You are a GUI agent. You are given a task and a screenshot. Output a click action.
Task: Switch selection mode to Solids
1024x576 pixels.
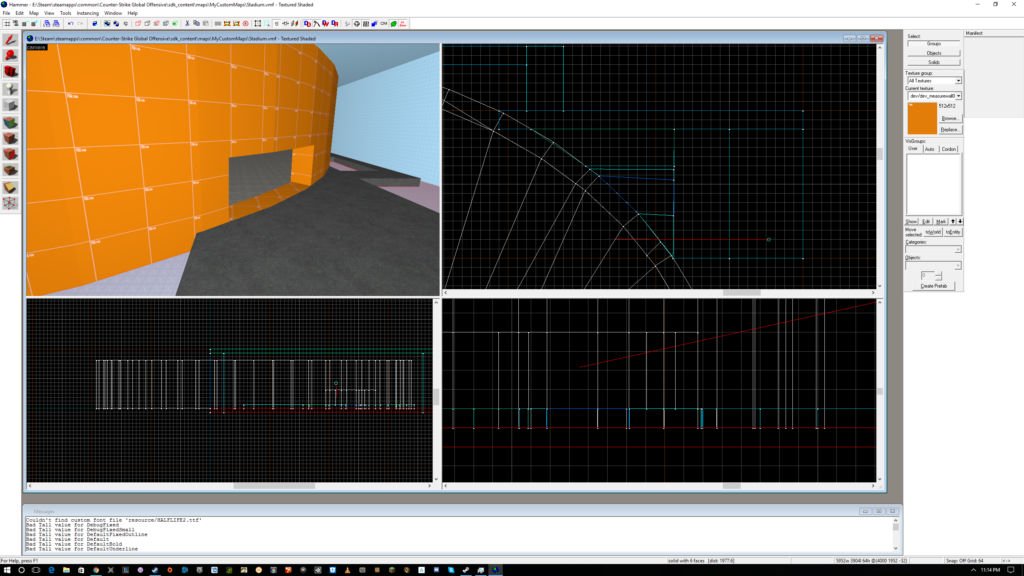tap(934, 63)
